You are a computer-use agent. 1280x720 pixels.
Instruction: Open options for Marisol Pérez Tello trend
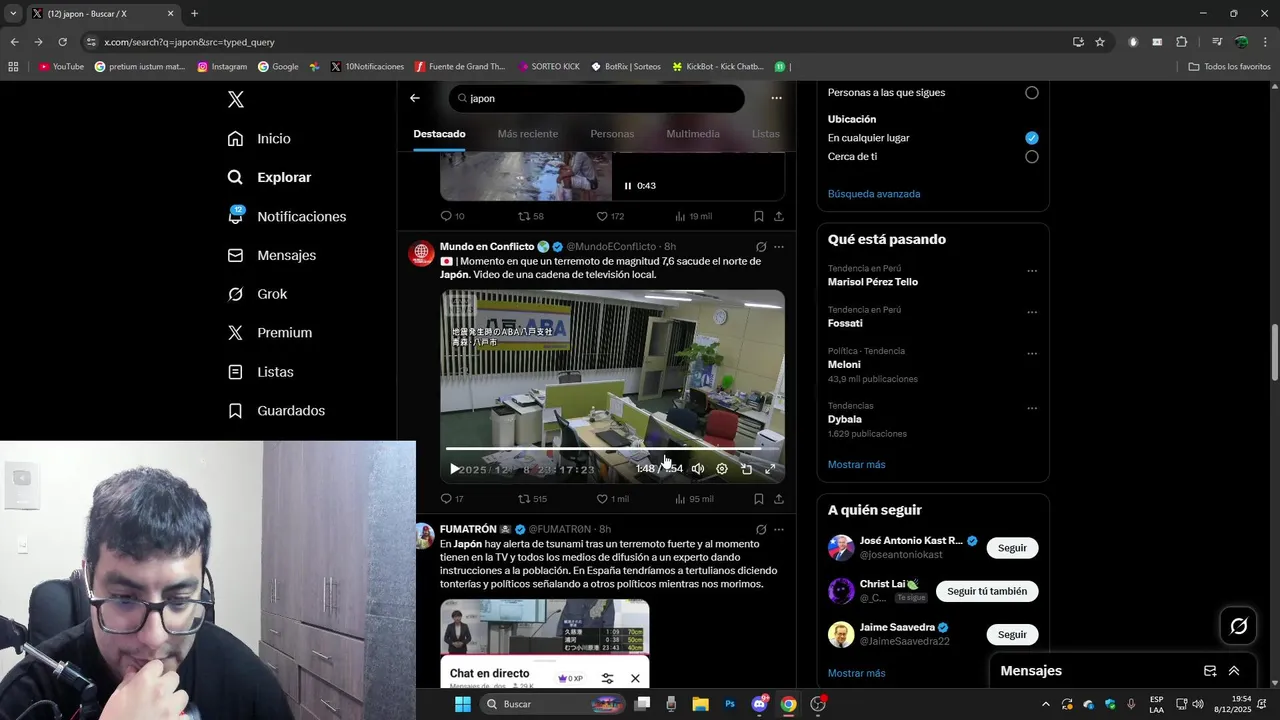click(1032, 271)
